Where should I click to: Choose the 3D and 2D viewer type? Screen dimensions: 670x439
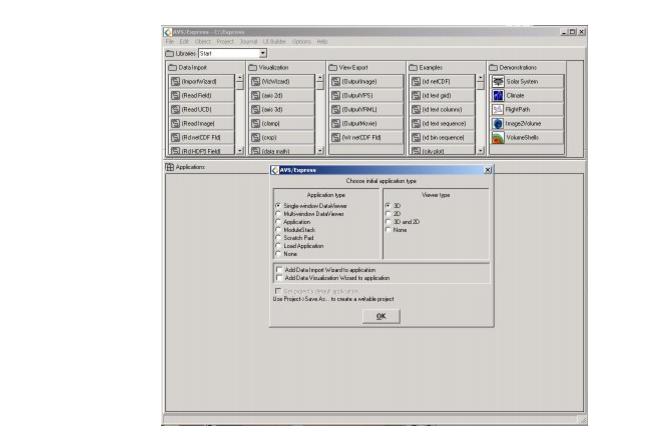tap(388, 220)
